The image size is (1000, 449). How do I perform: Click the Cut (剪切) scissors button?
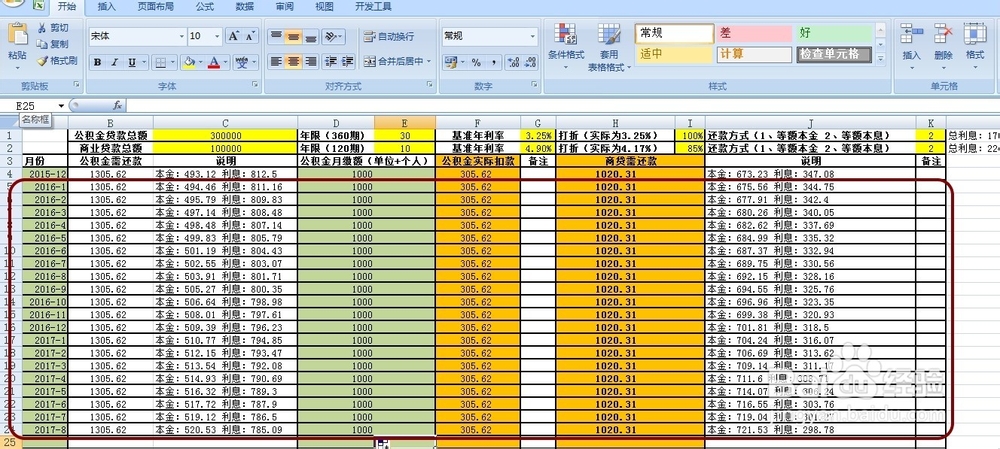(52, 27)
